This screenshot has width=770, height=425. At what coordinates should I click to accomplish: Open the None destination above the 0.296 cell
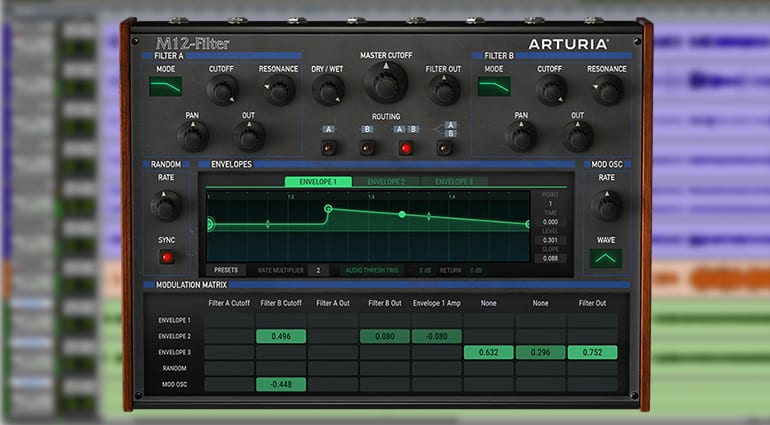[540, 303]
